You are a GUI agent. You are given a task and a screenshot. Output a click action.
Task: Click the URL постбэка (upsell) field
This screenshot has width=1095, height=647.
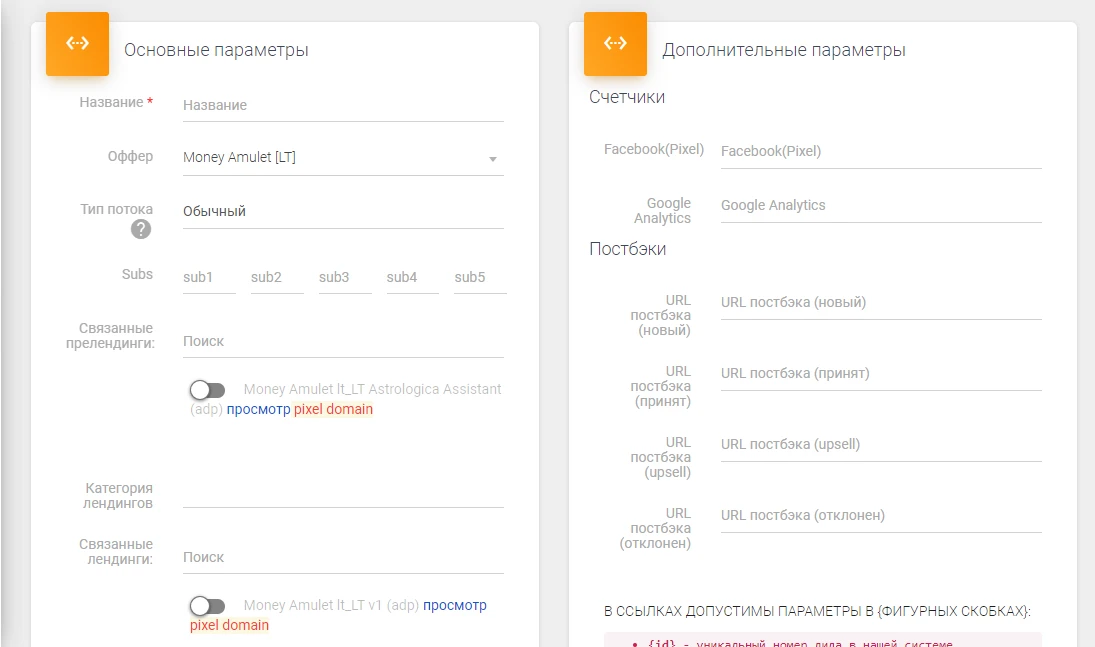click(881, 445)
